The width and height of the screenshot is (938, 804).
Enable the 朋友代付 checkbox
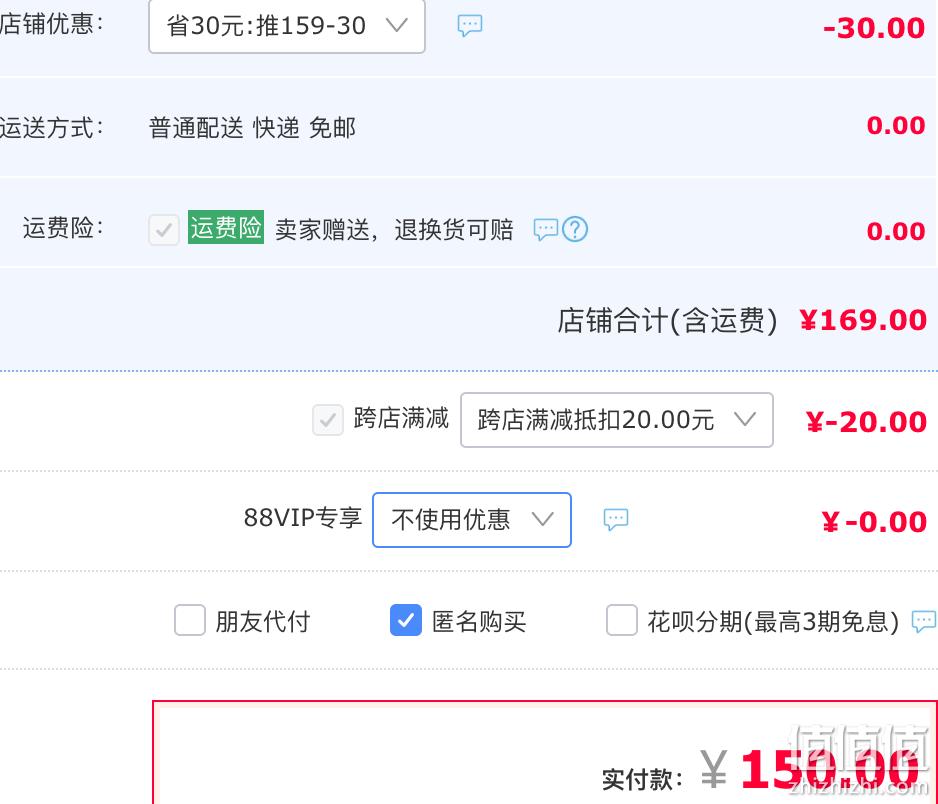point(190,620)
